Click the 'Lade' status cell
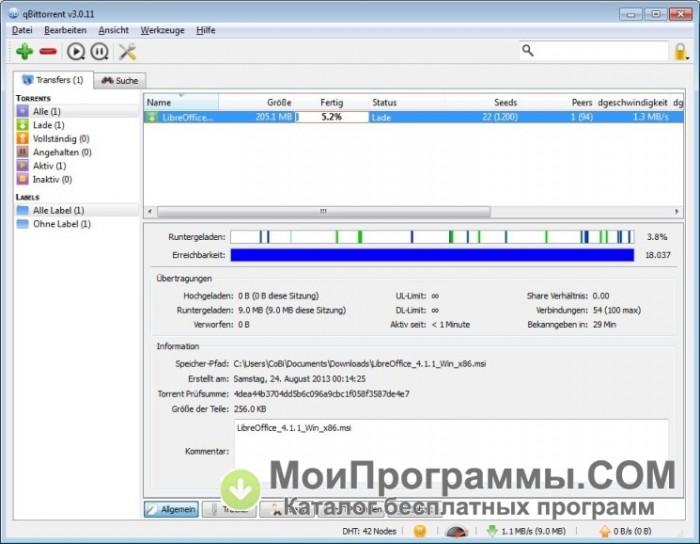700x544 pixels. pyautogui.click(x=381, y=117)
